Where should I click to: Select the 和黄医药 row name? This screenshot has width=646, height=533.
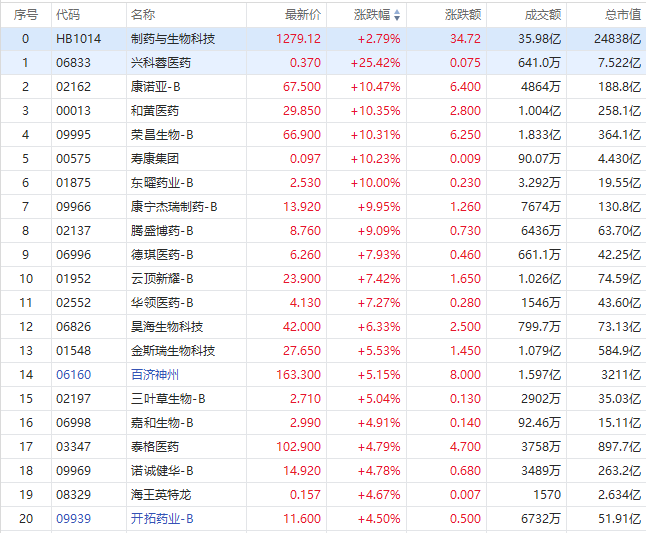154,111
